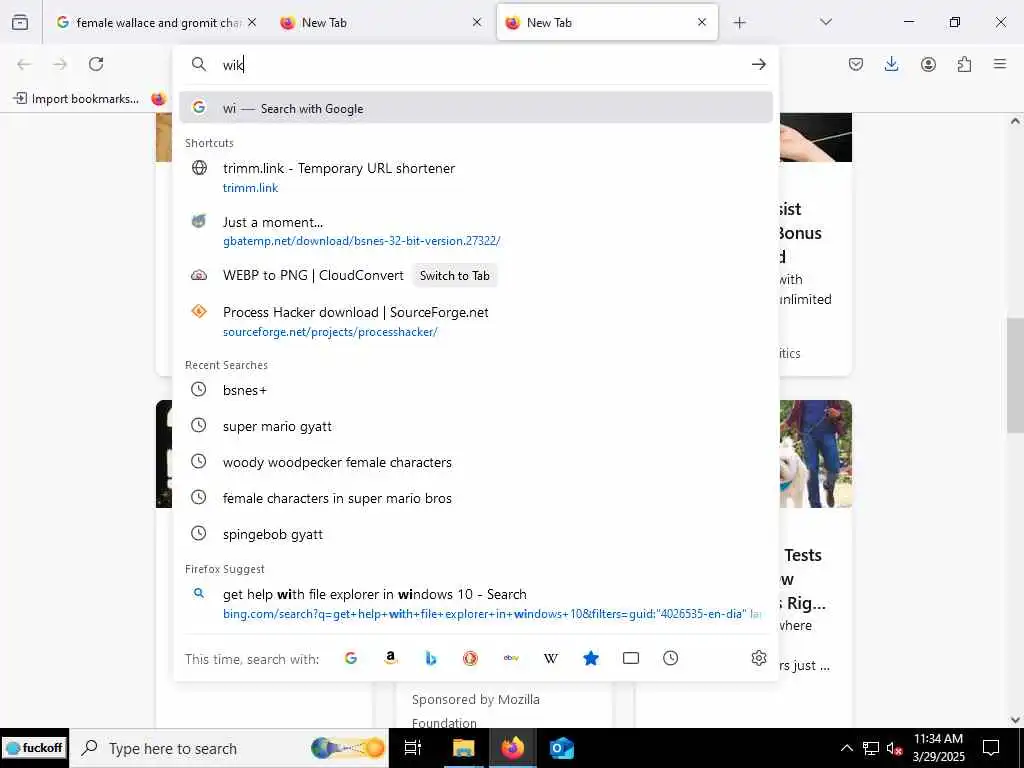Open the Firefox account menu

tap(928, 64)
